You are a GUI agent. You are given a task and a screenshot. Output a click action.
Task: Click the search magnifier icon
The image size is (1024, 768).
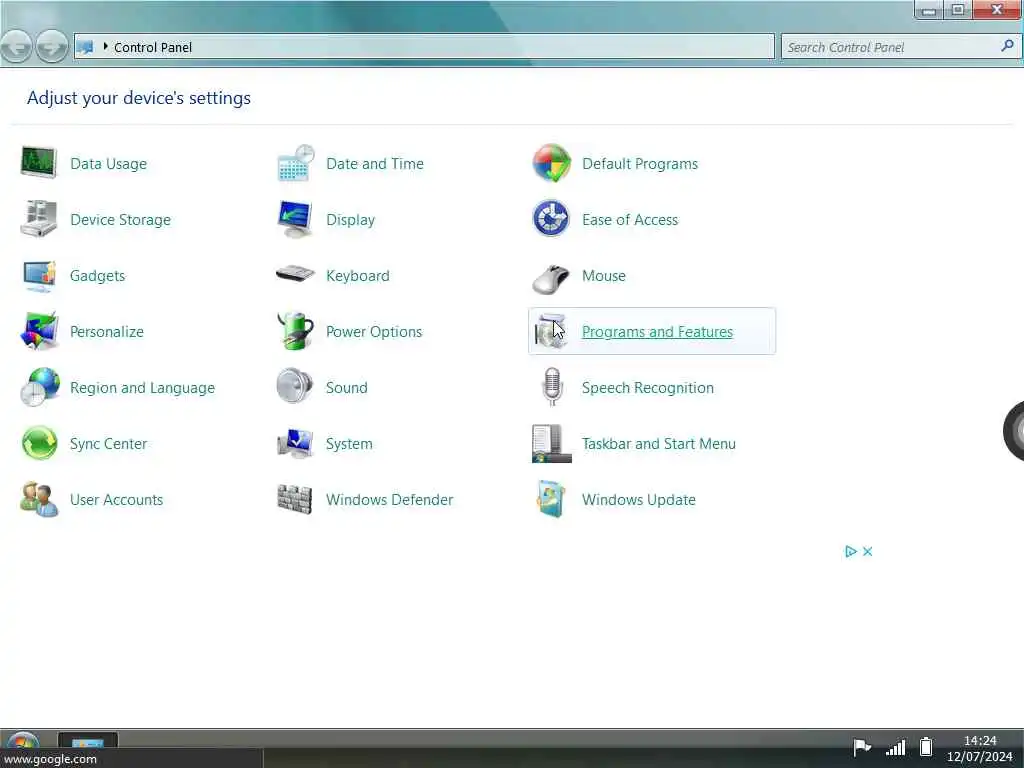point(1007,46)
